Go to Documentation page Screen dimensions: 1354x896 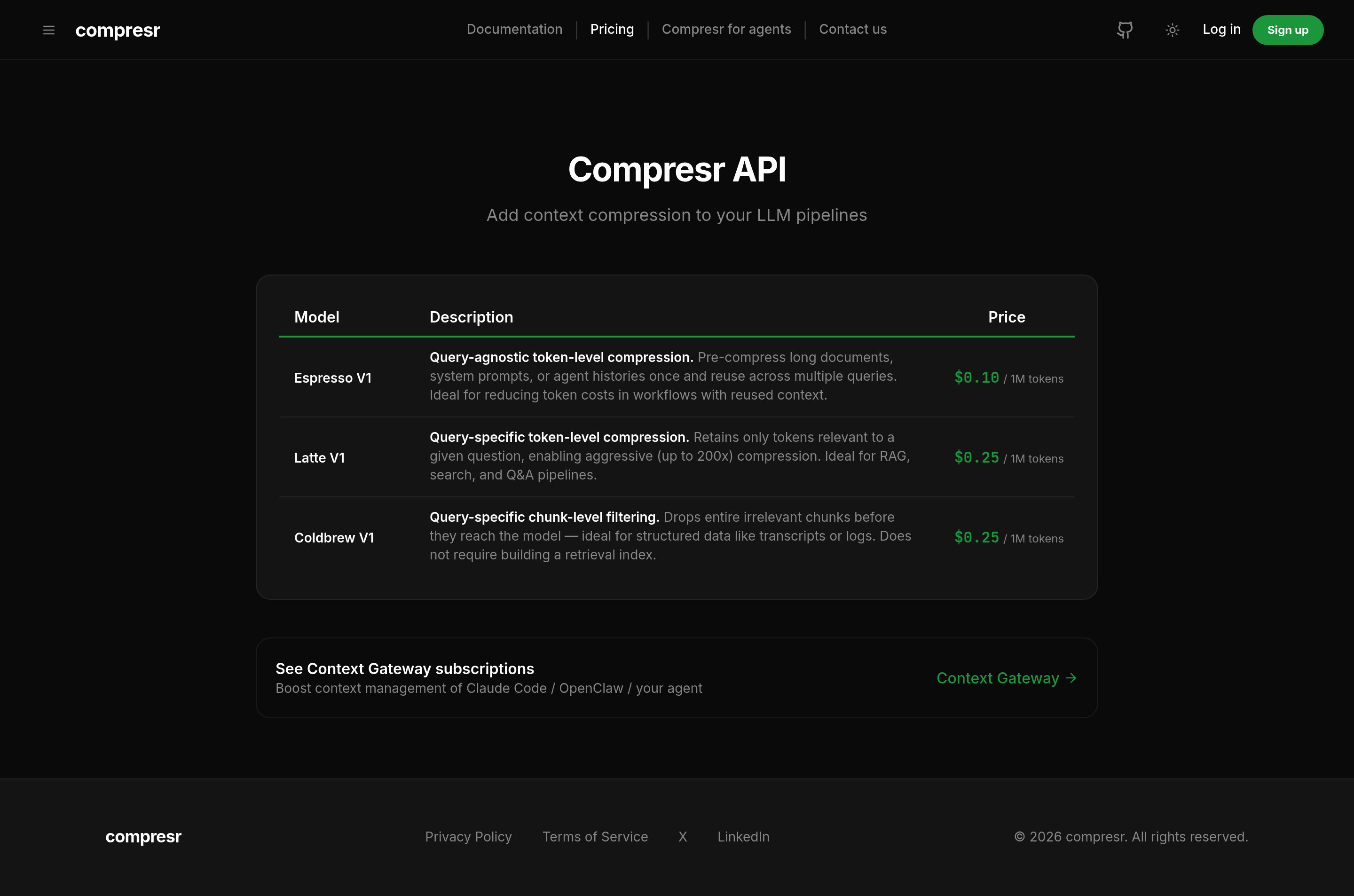pos(514,29)
